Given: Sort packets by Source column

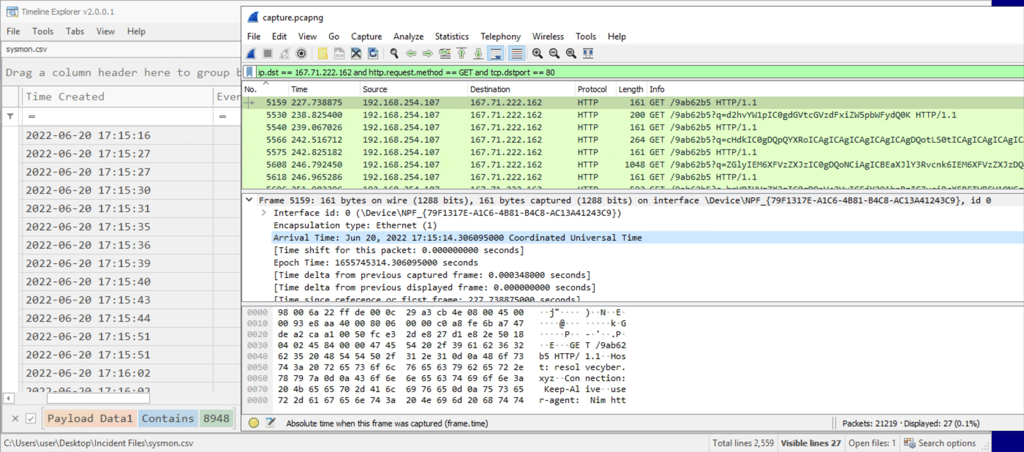Looking at the screenshot, I should 413,89.
